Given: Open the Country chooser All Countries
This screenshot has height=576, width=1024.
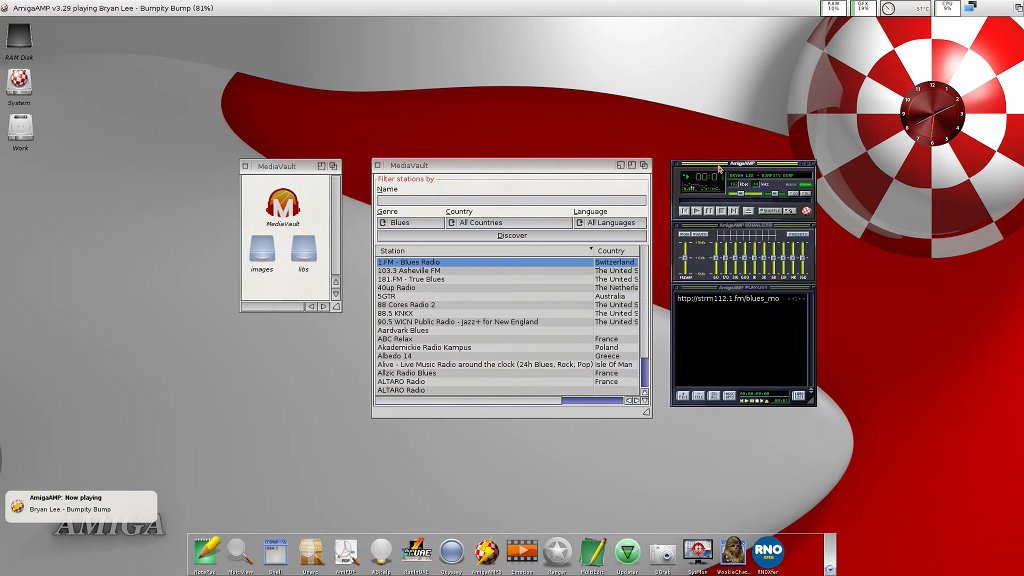Looking at the screenshot, I should pyautogui.click(x=509, y=223).
